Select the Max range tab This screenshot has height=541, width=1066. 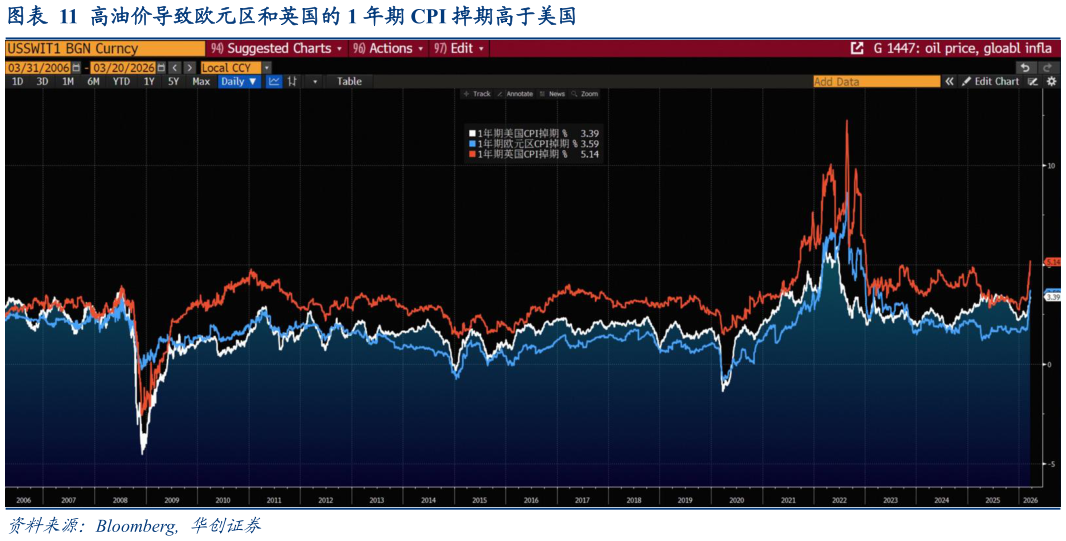pyautogui.click(x=201, y=82)
